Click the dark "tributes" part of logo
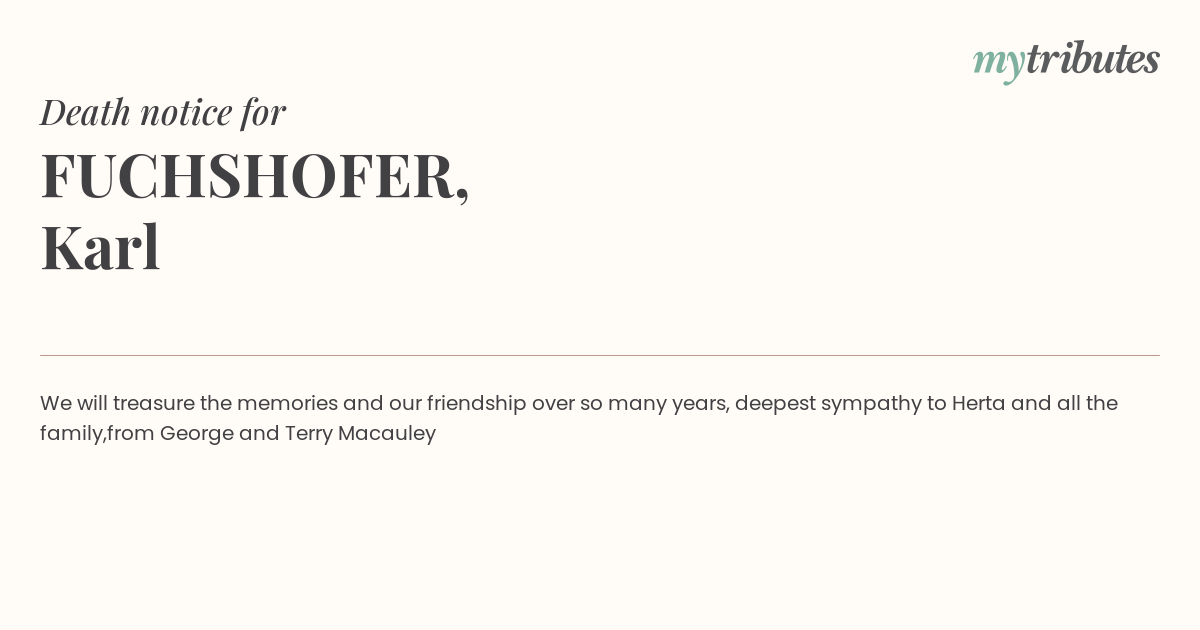The height and width of the screenshot is (630, 1200). 1093,58
